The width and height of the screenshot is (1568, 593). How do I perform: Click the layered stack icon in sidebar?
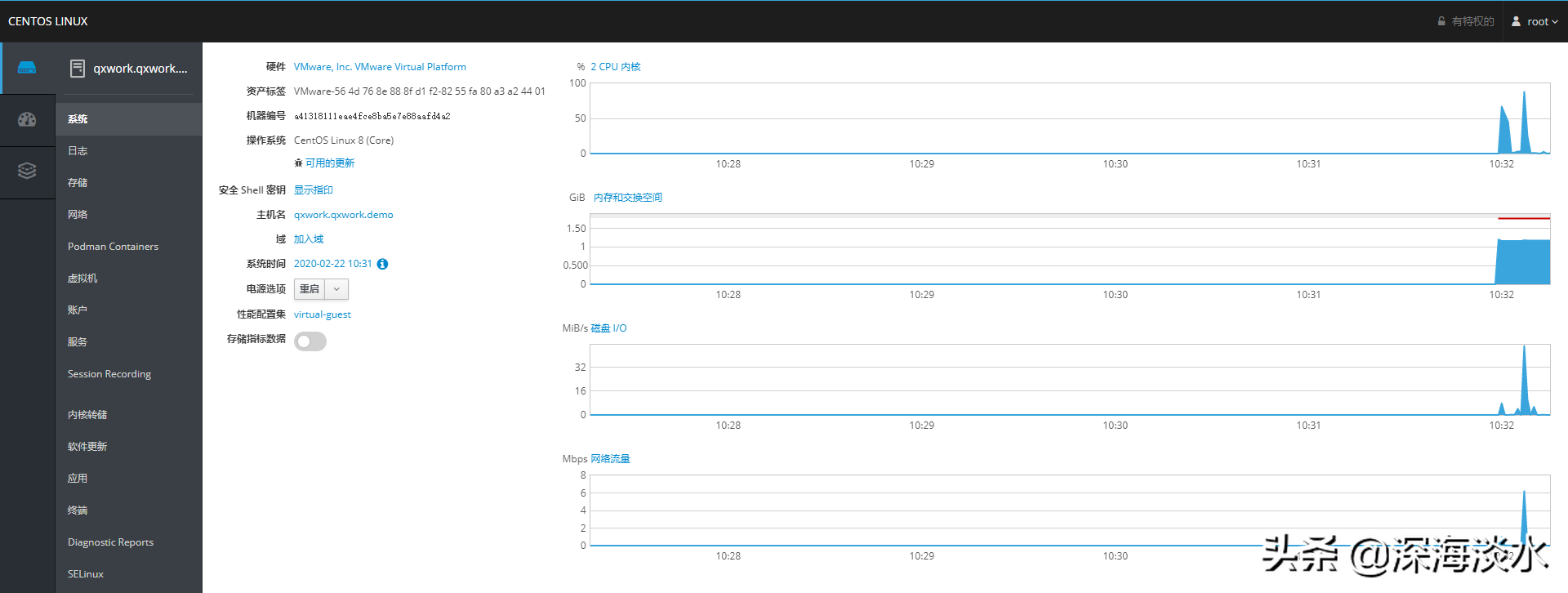27,171
